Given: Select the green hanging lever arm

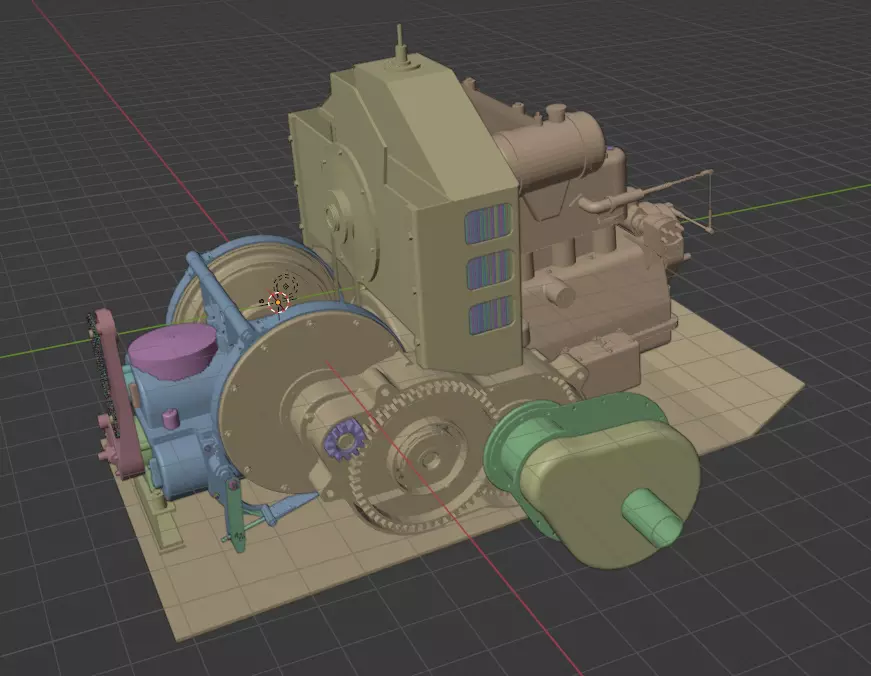Looking at the screenshot, I should tap(236, 517).
